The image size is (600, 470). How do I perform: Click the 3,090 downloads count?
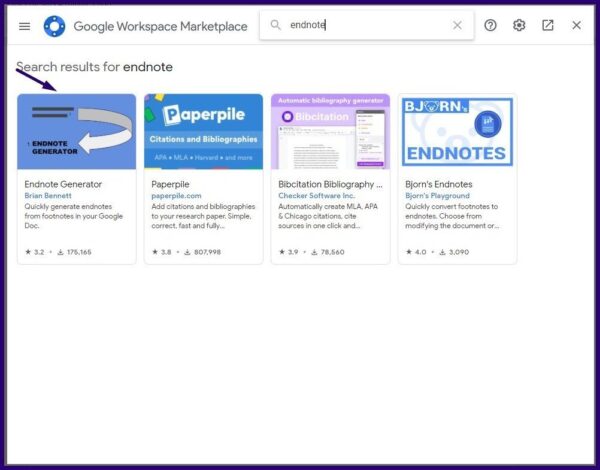point(454,252)
